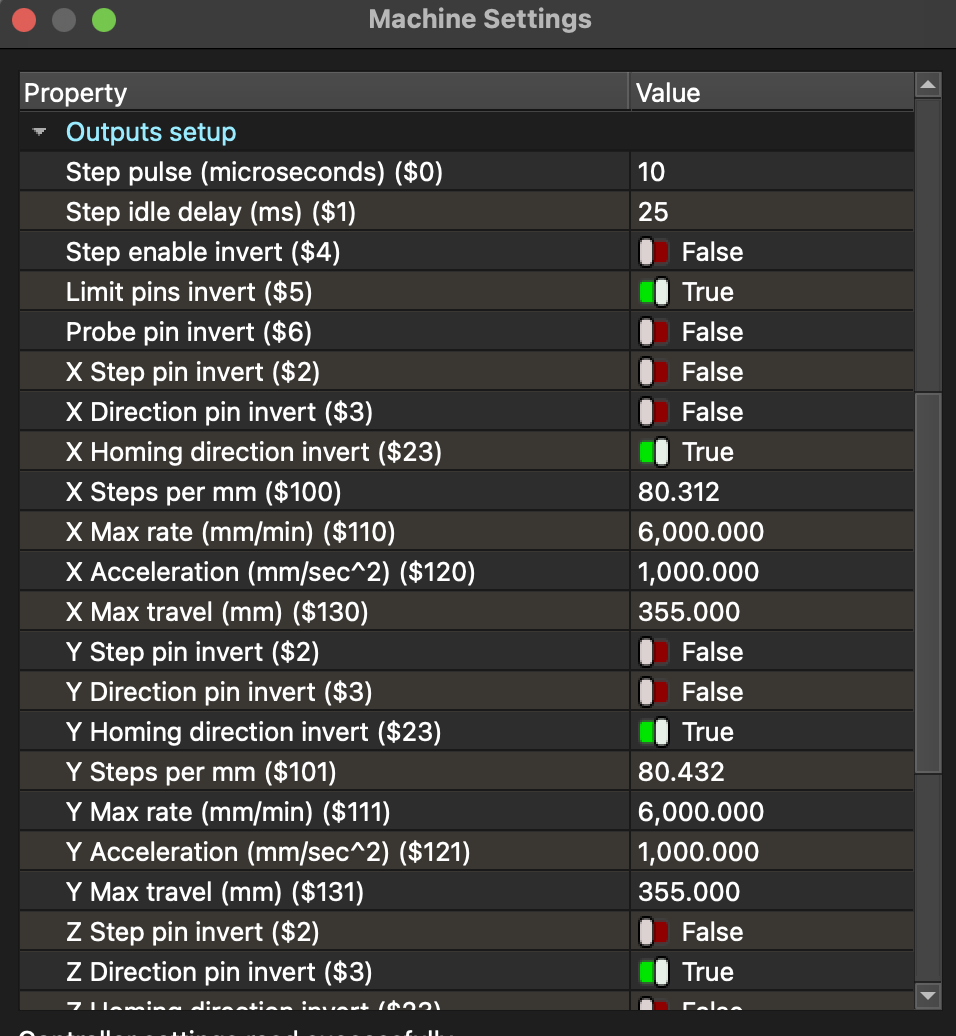
Task: Turn off X Homing direction invert
Action: point(654,452)
